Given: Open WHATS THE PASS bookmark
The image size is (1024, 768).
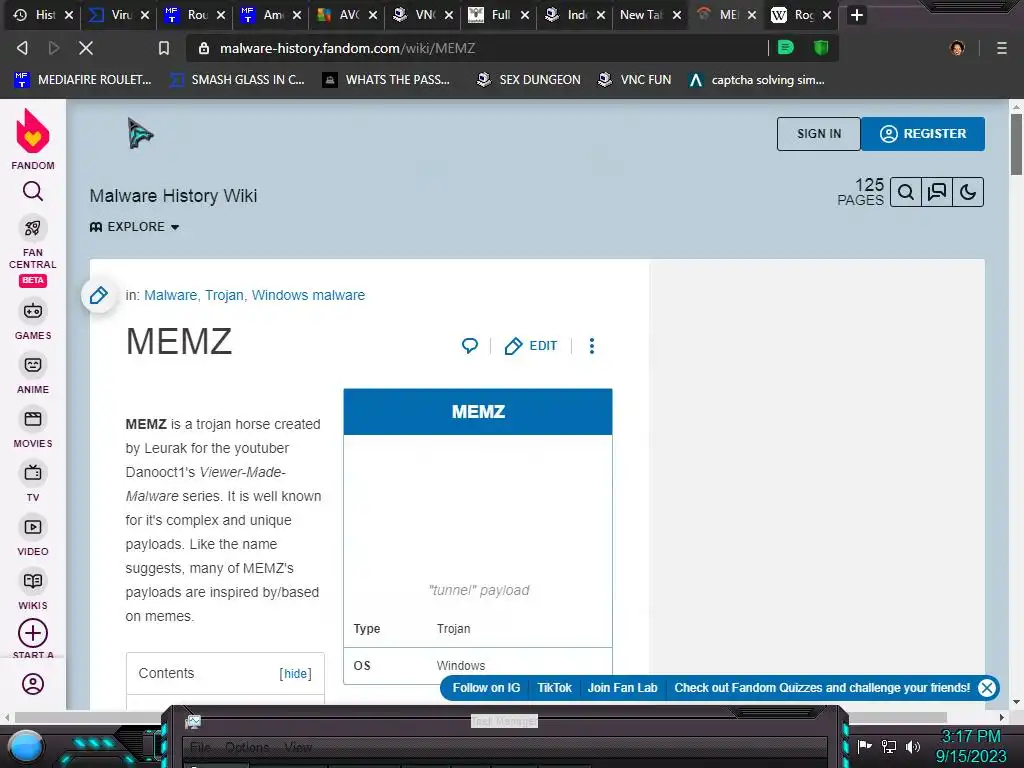Looking at the screenshot, I should [387, 80].
